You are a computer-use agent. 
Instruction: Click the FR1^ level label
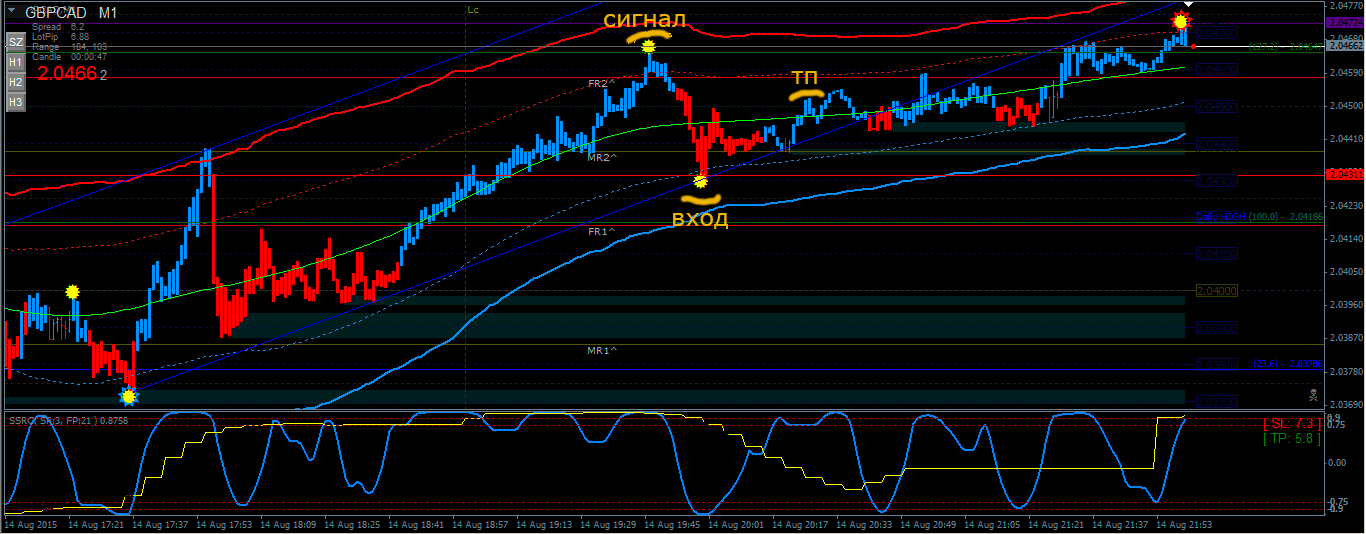[600, 231]
